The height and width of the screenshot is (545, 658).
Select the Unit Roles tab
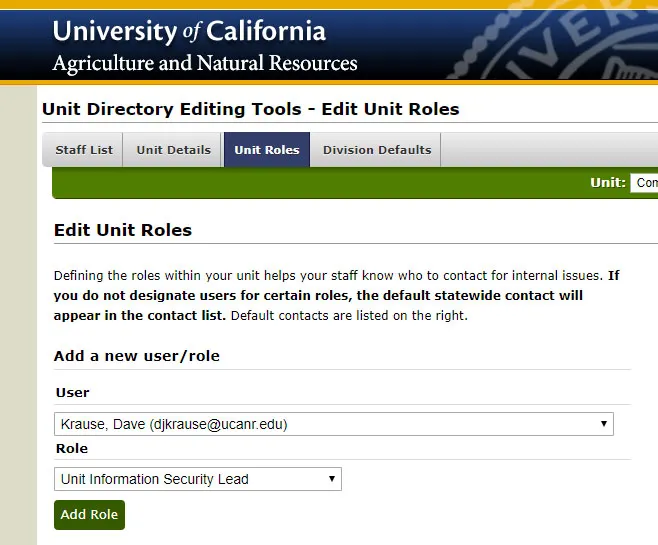click(x=267, y=150)
